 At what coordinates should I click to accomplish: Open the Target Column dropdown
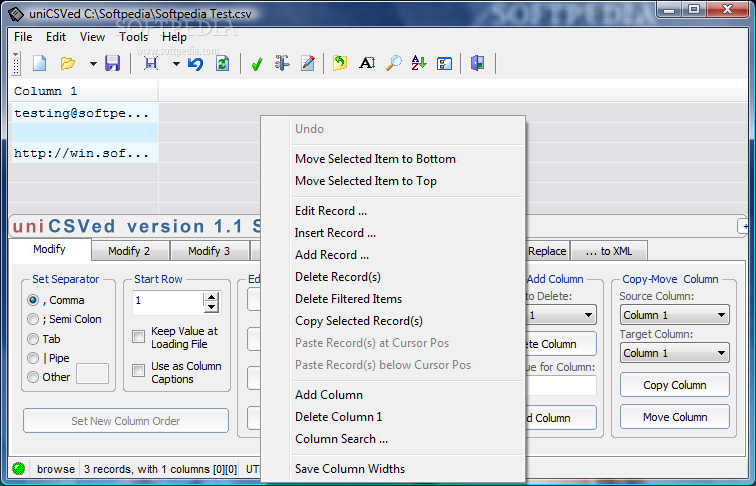point(675,353)
